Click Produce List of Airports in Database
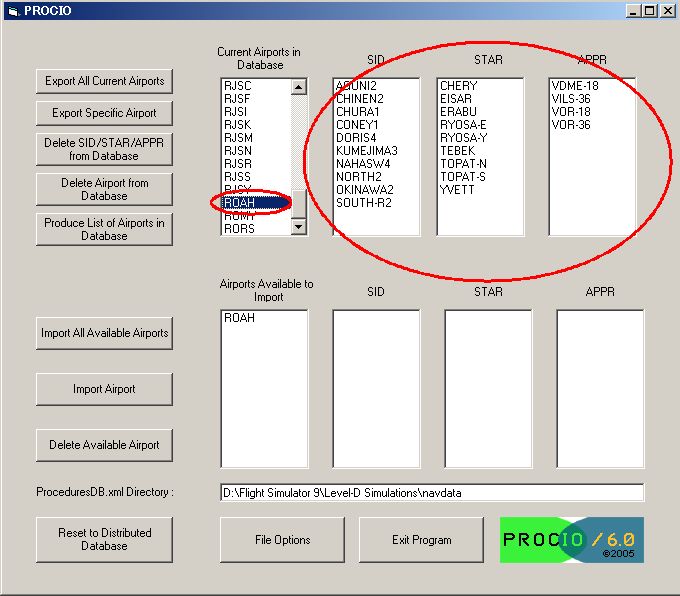 [105, 229]
